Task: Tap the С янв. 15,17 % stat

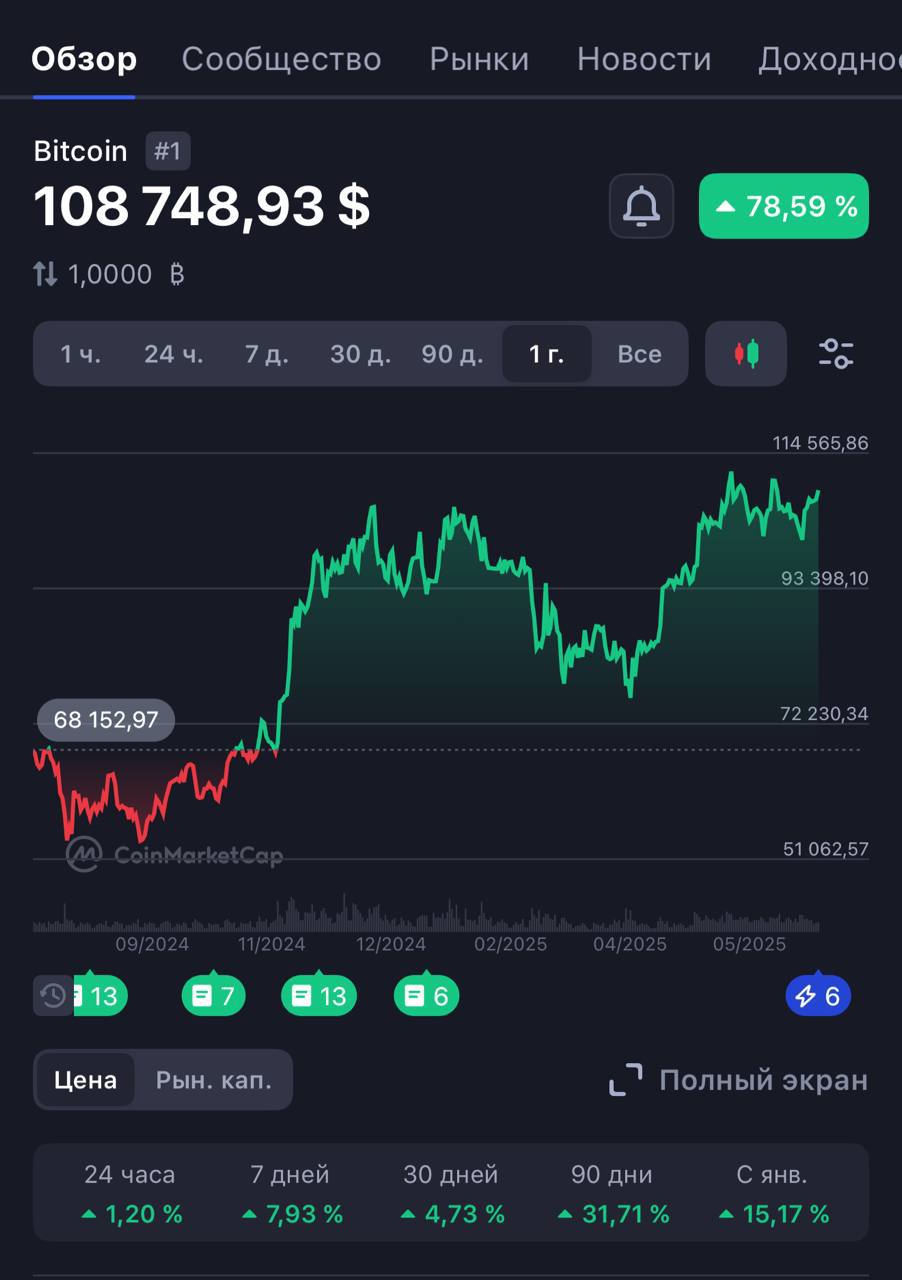Action: pyautogui.click(x=773, y=1195)
